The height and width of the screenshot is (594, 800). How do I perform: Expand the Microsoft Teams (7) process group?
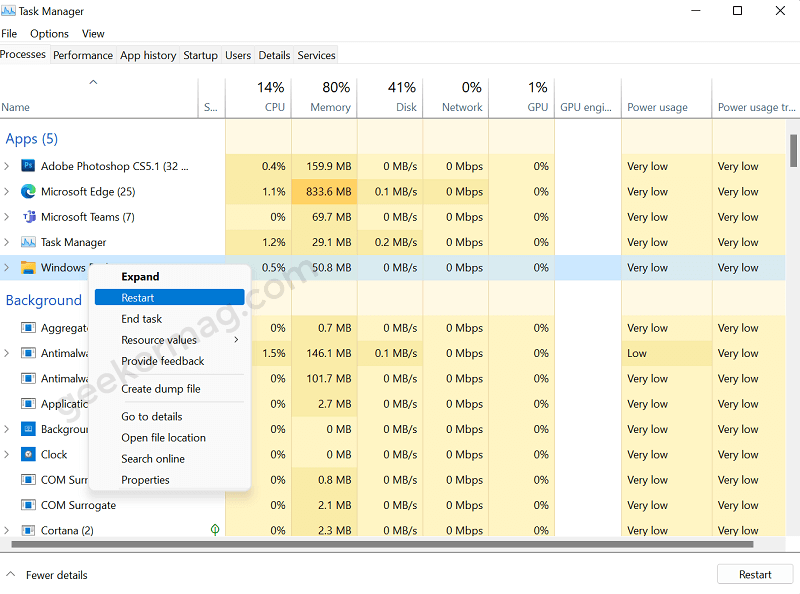point(7,217)
